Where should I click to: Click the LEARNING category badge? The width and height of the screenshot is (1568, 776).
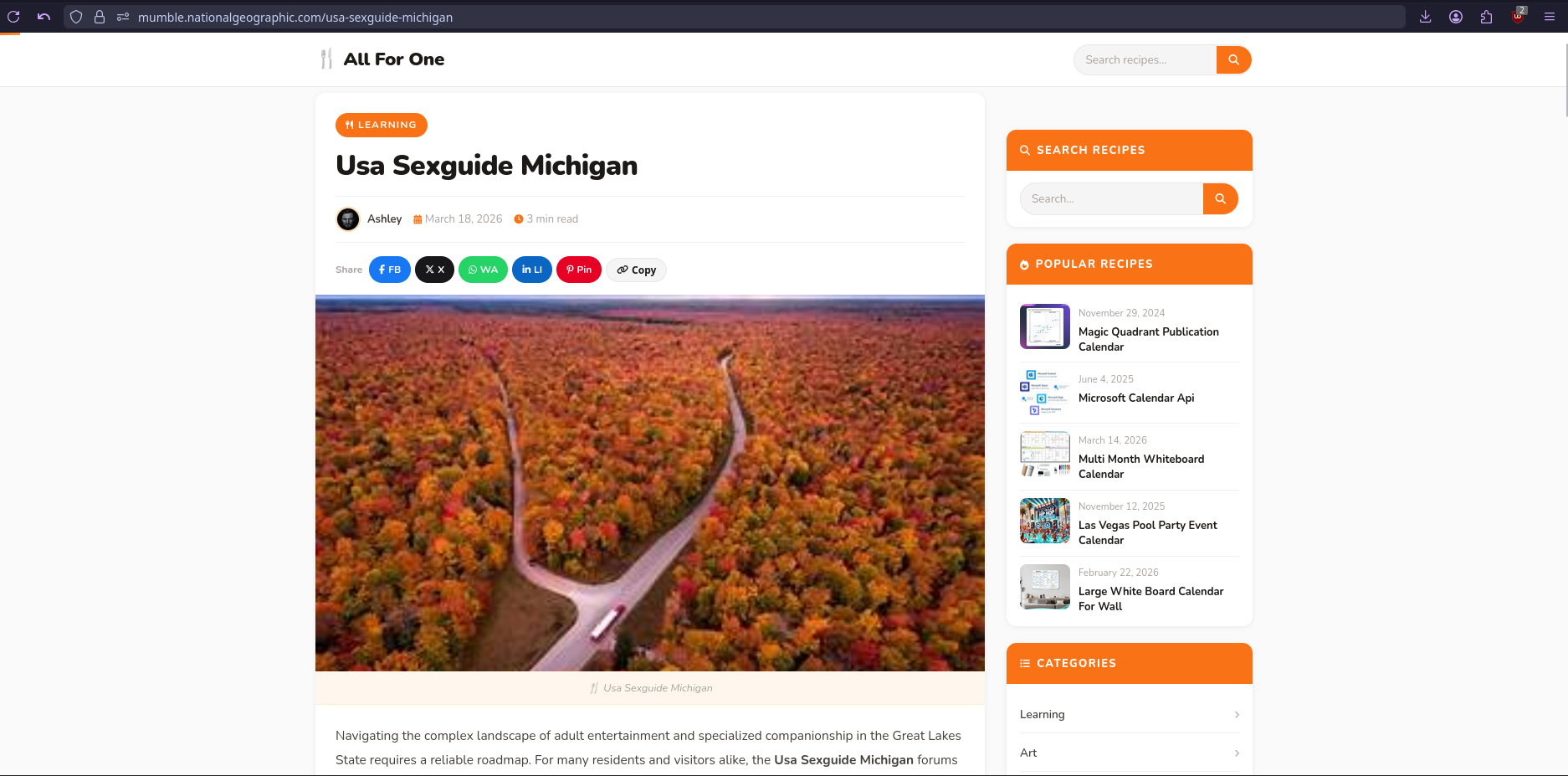(x=382, y=125)
